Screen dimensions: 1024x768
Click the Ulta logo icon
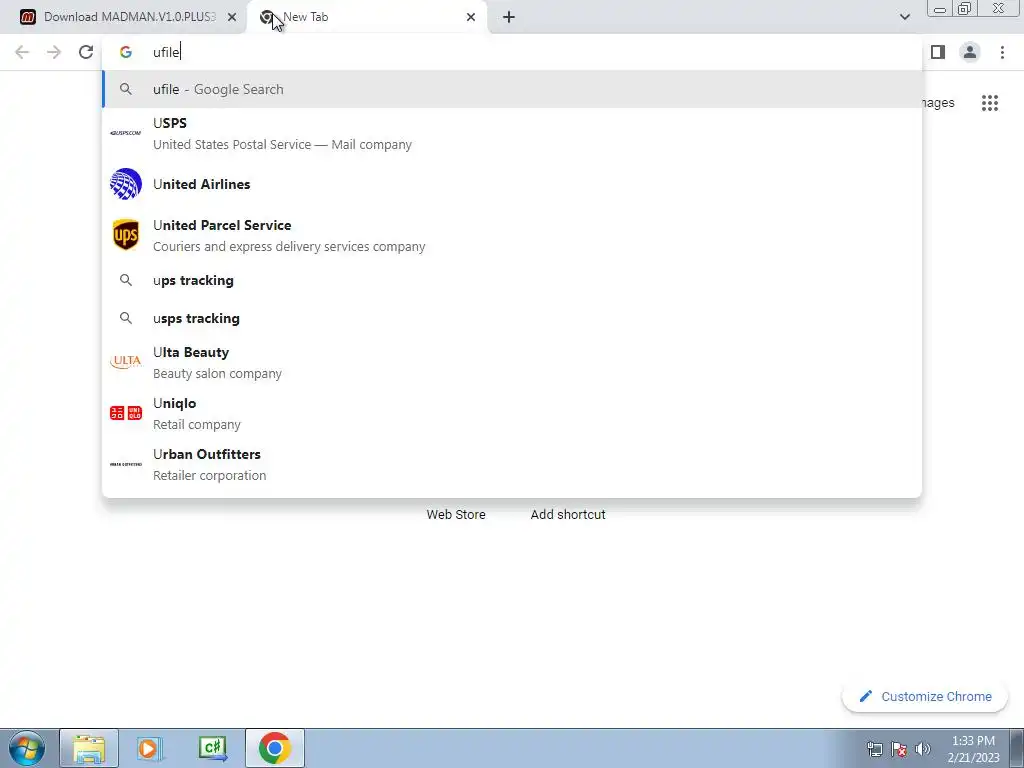pos(126,361)
